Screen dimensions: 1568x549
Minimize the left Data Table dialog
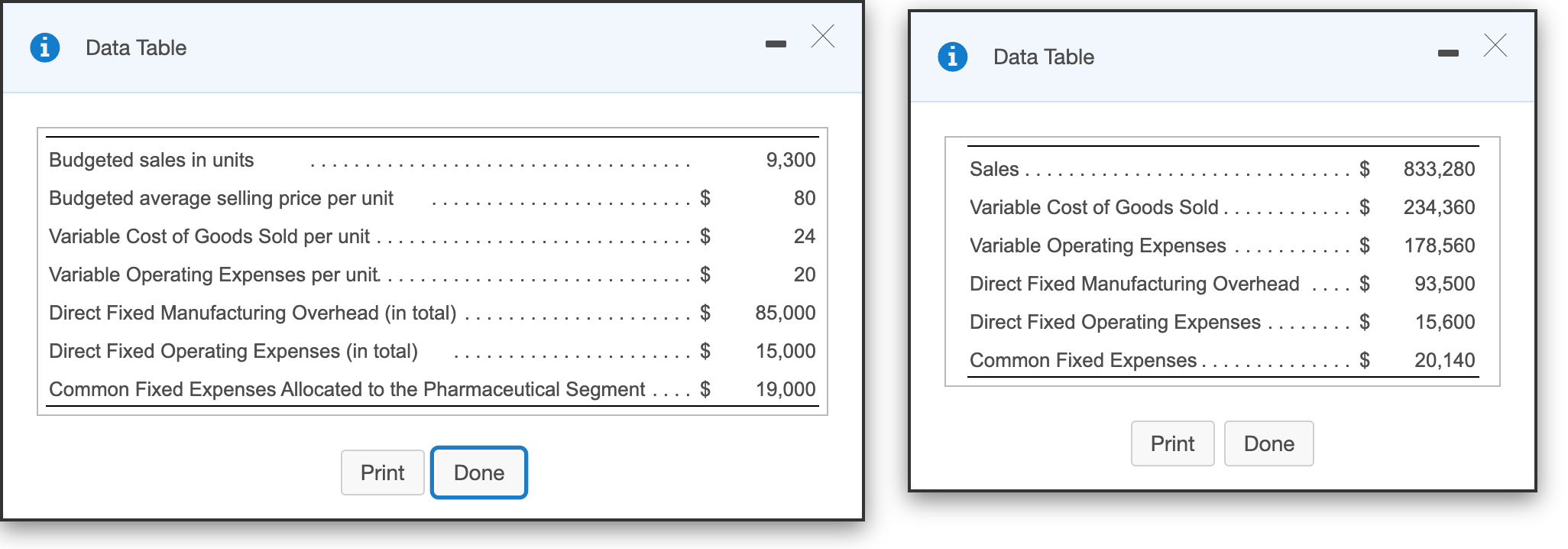tap(776, 44)
